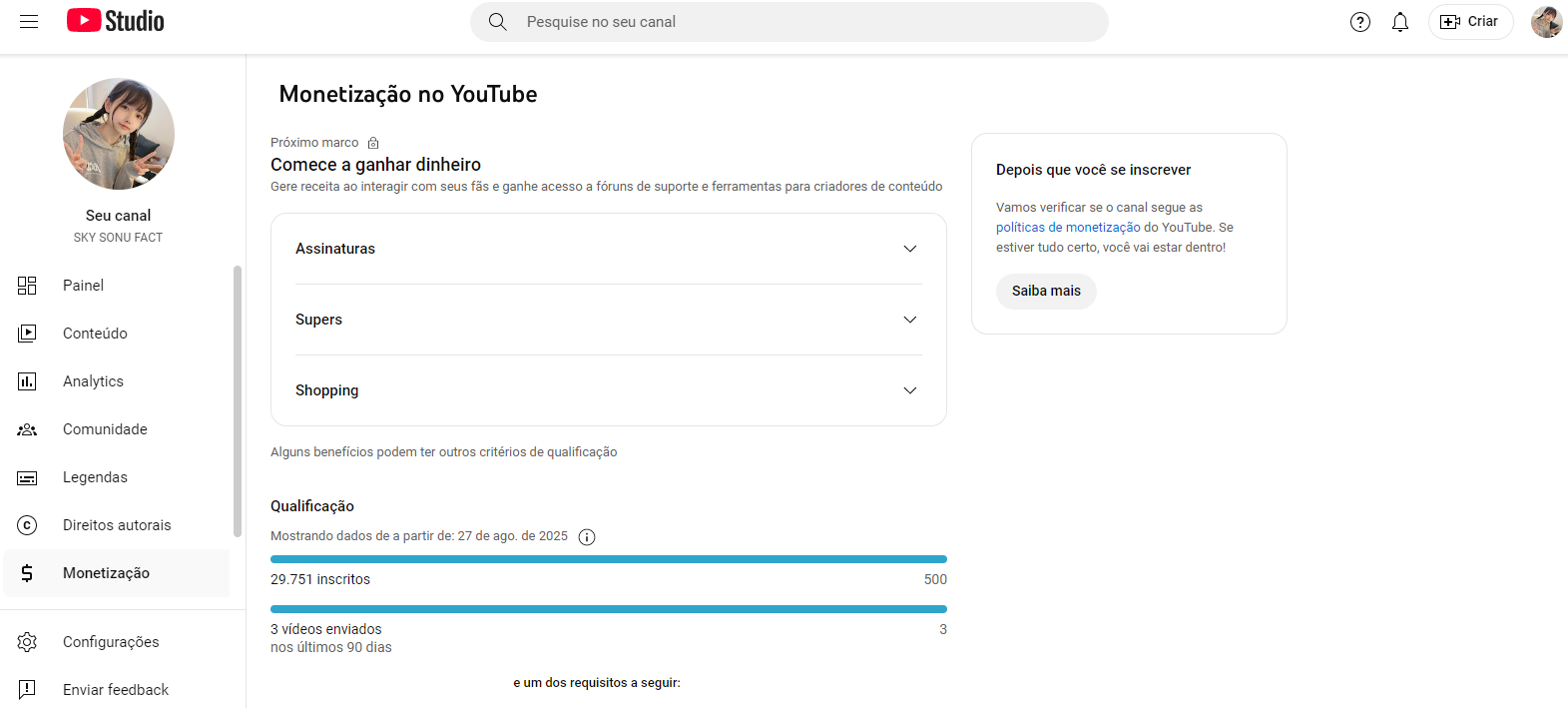Click the lock icon next to Próximo marco
This screenshot has width=1568, height=708.
pyautogui.click(x=373, y=143)
